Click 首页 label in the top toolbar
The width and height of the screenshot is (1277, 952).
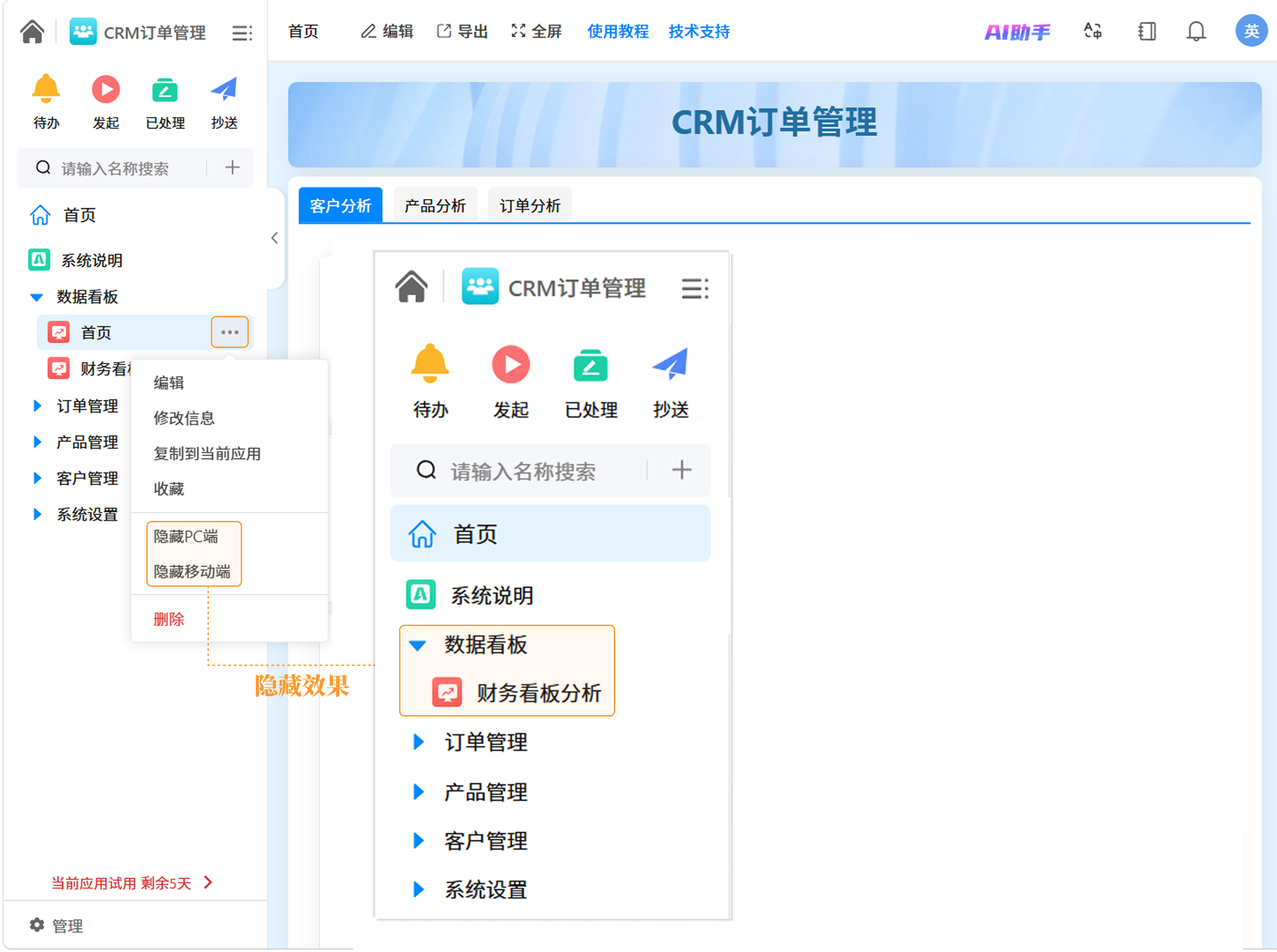tap(303, 32)
